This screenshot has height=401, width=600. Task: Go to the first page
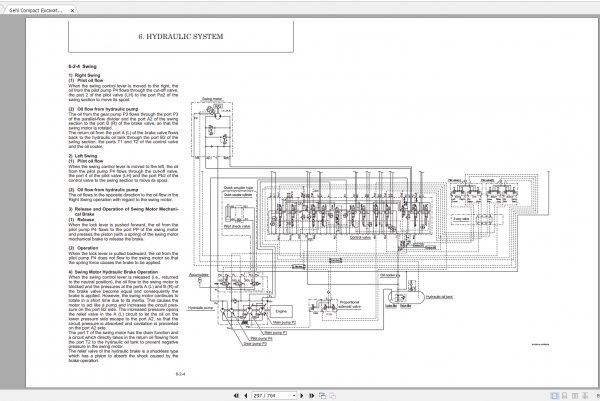(x=236, y=396)
